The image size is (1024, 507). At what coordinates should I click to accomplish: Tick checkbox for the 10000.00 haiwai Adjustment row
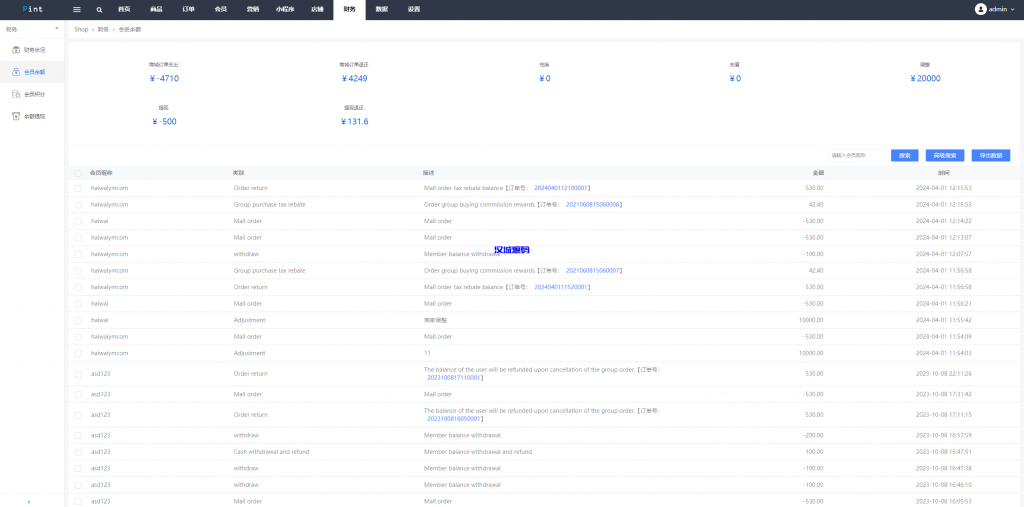(x=78, y=320)
